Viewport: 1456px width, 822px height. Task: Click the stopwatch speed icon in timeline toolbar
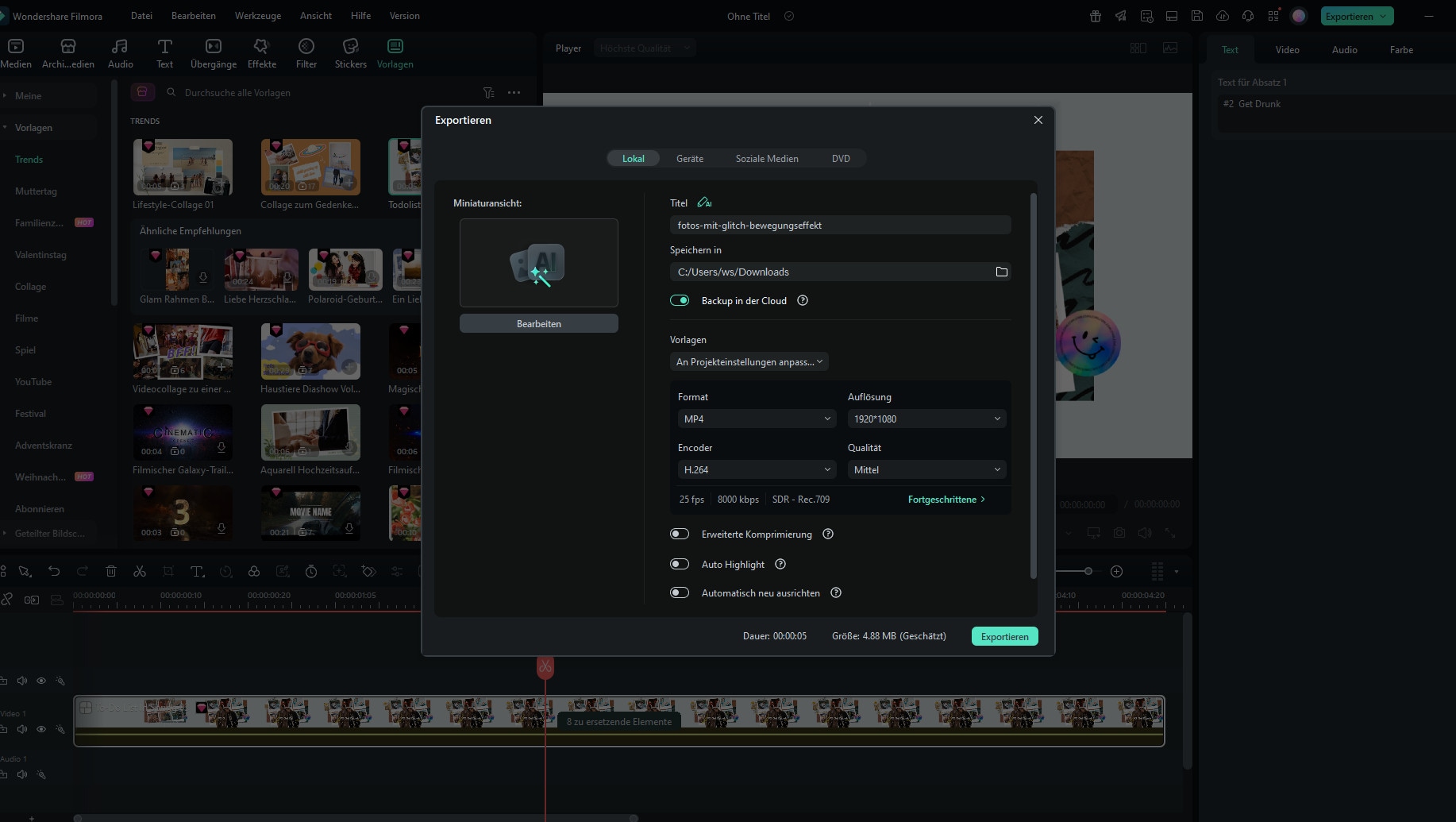pyautogui.click(x=311, y=571)
